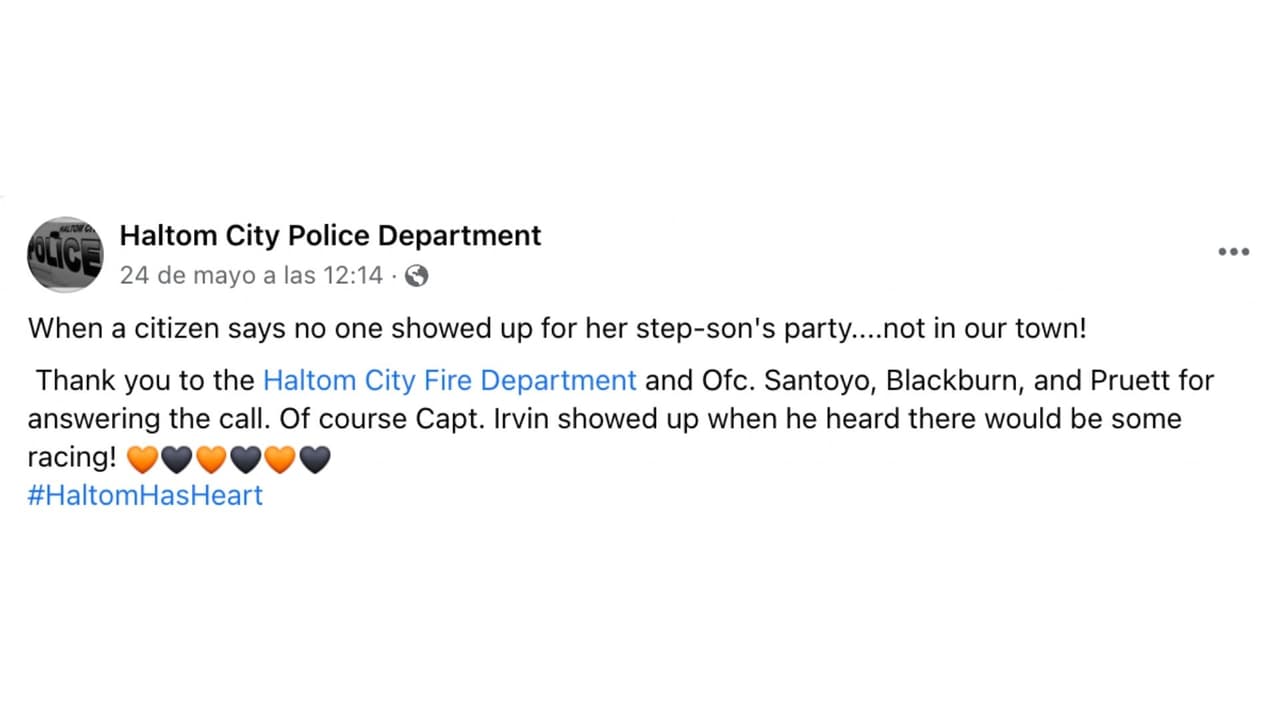
Task: Click the word racing! in the post
Action: (x=72, y=458)
